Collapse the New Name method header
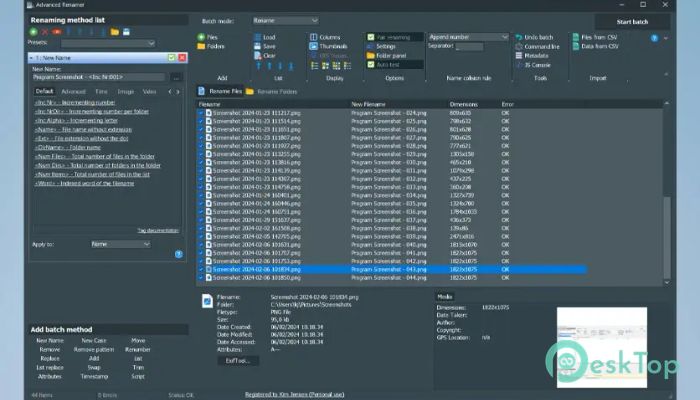This screenshot has width=700, height=400. click(31, 58)
